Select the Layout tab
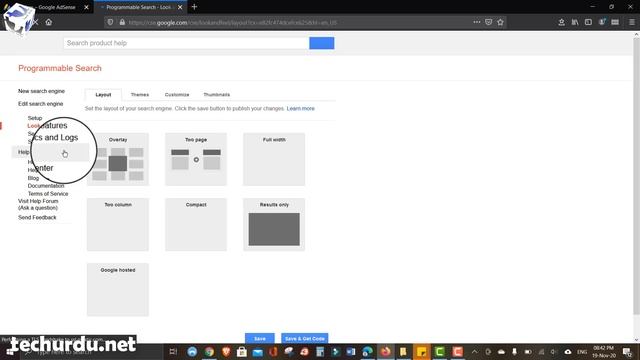The width and height of the screenshot is (640, 360). point(103,95)
